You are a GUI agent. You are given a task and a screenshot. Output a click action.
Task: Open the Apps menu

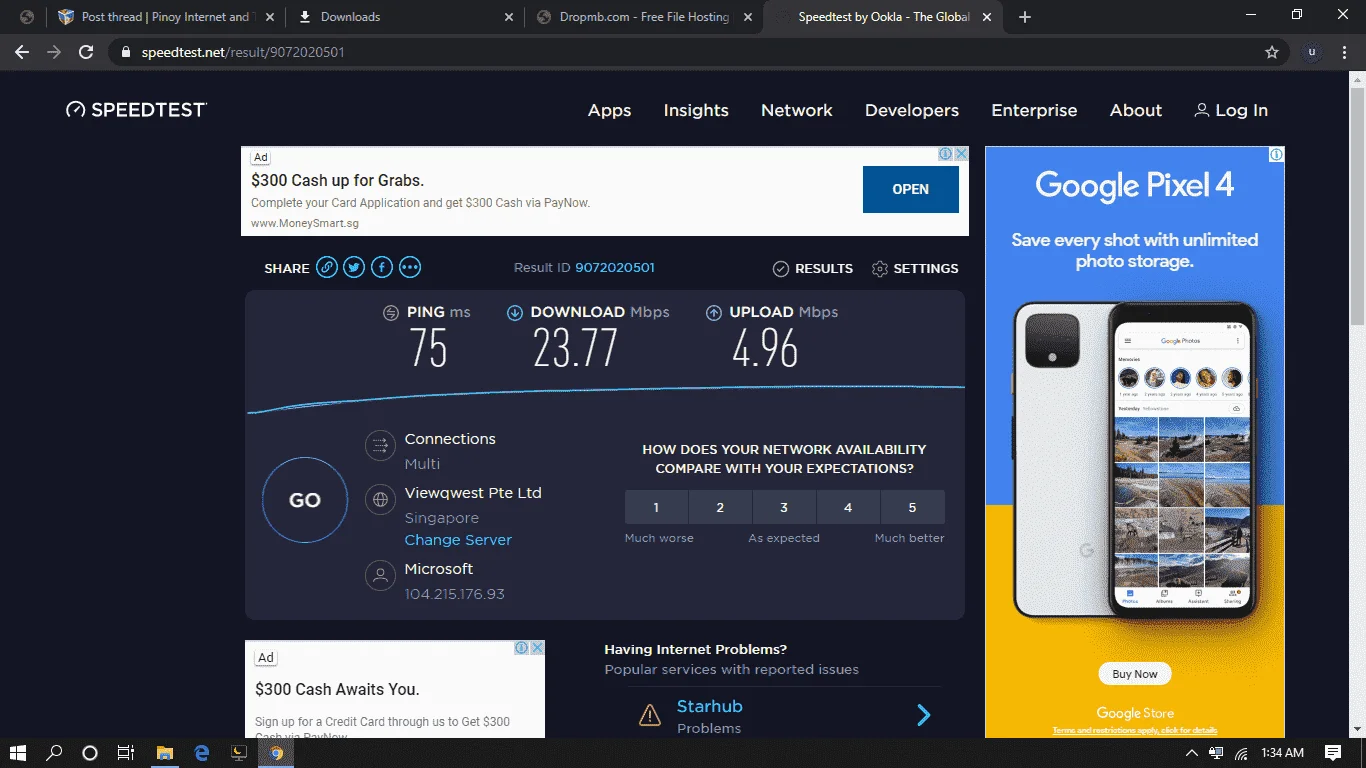[x=610, y=111]
